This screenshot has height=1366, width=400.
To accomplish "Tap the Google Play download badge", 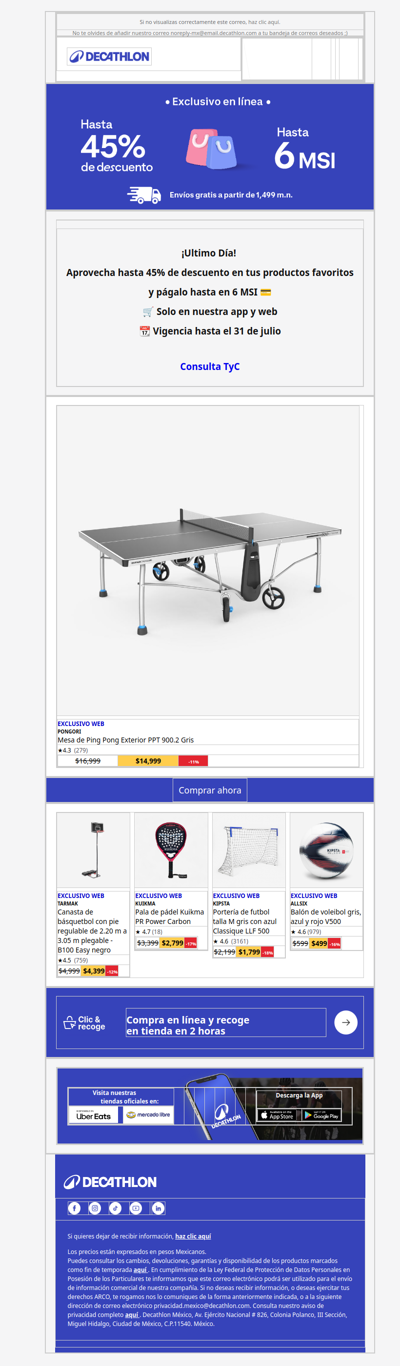I will pyautogui.click(x=320, y=1115).
